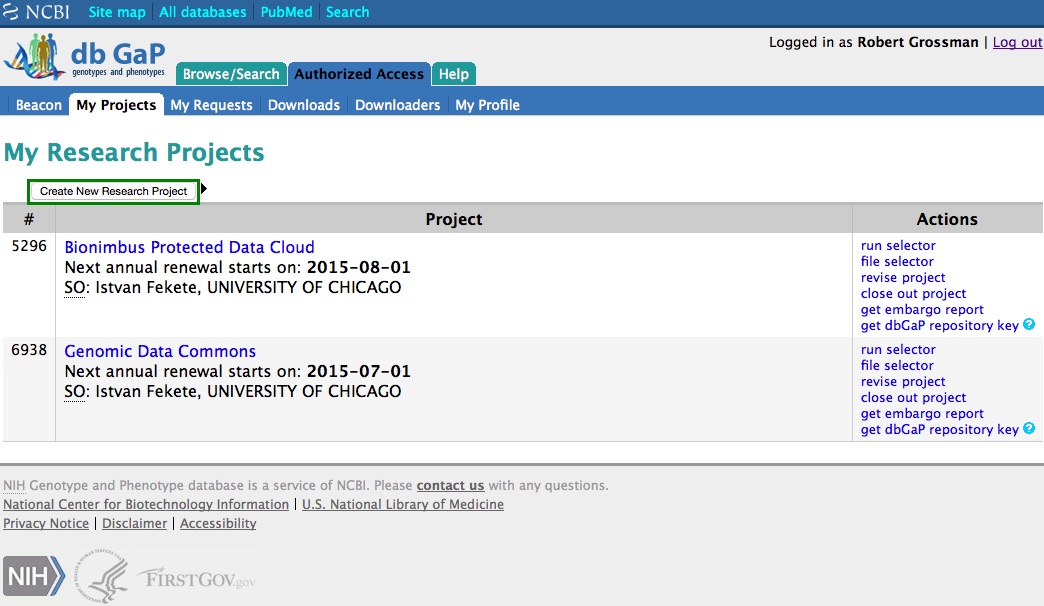Click help icon beside Genomic Data Commons key
1044x606 pixels.
(1029, 429)
